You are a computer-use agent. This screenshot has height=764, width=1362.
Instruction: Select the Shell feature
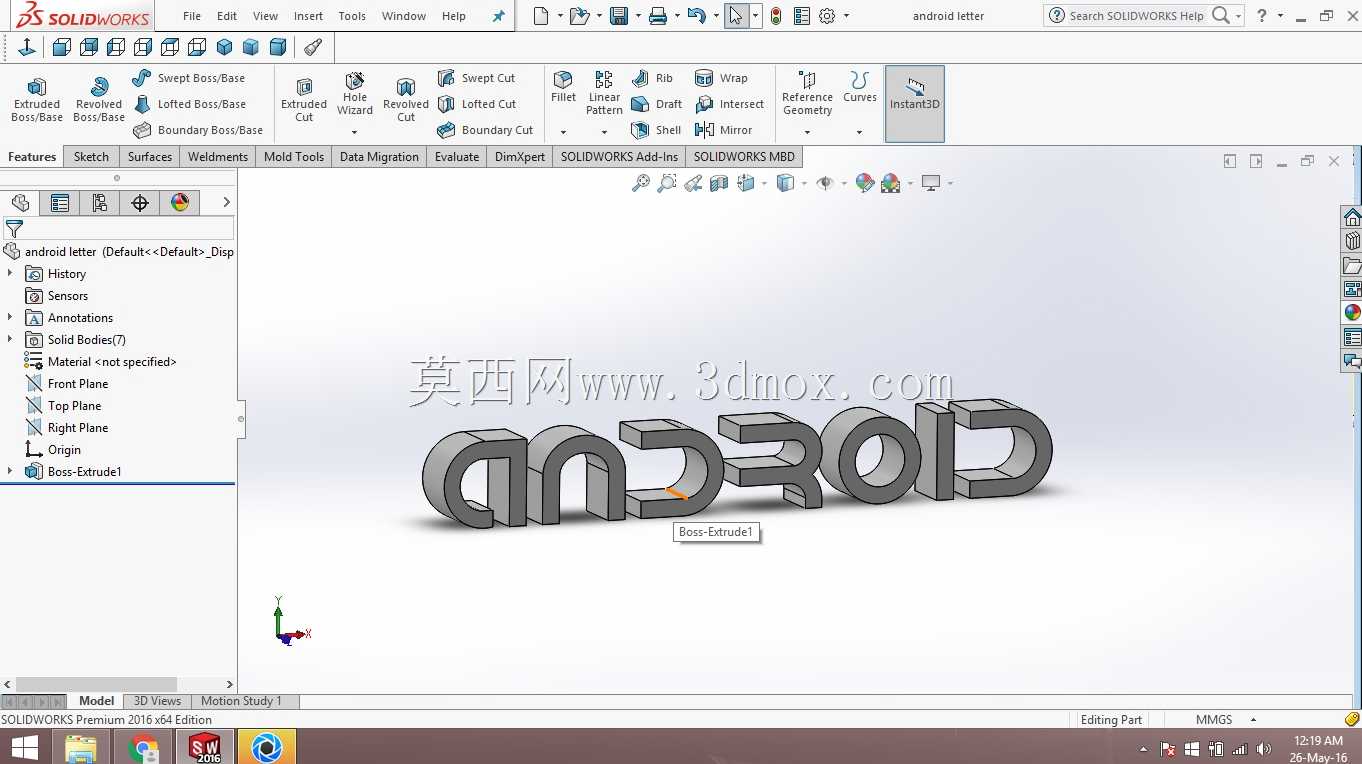[657, 130]
